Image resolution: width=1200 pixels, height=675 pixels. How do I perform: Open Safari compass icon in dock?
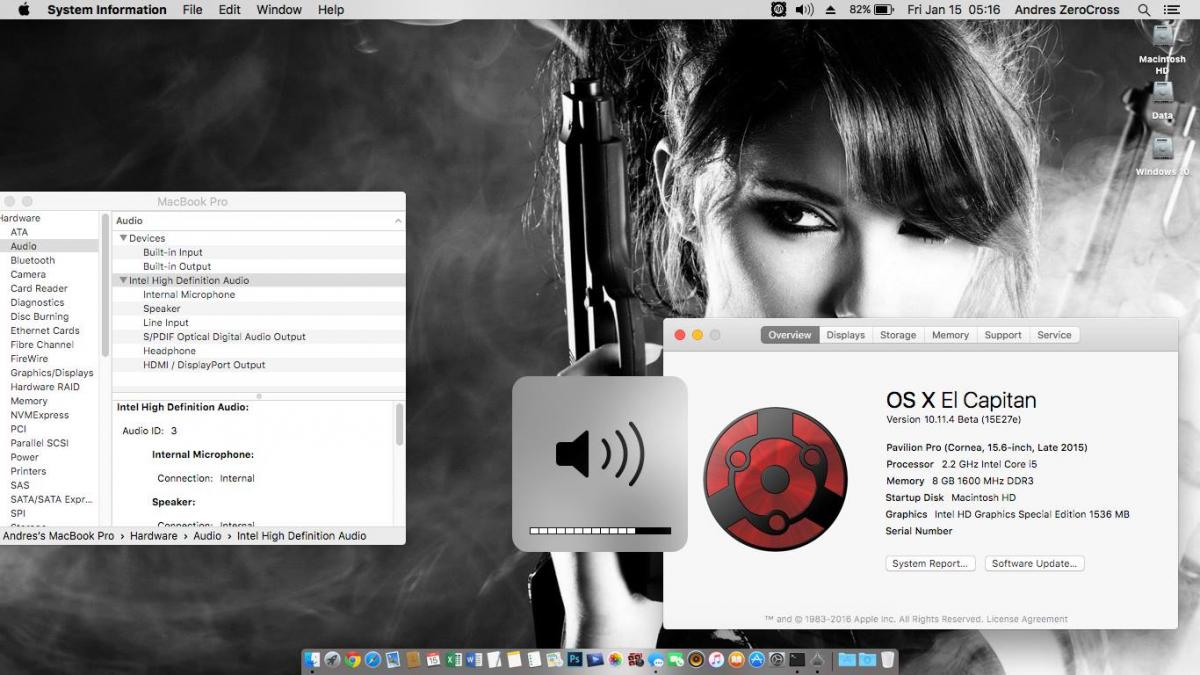[373, 660]
